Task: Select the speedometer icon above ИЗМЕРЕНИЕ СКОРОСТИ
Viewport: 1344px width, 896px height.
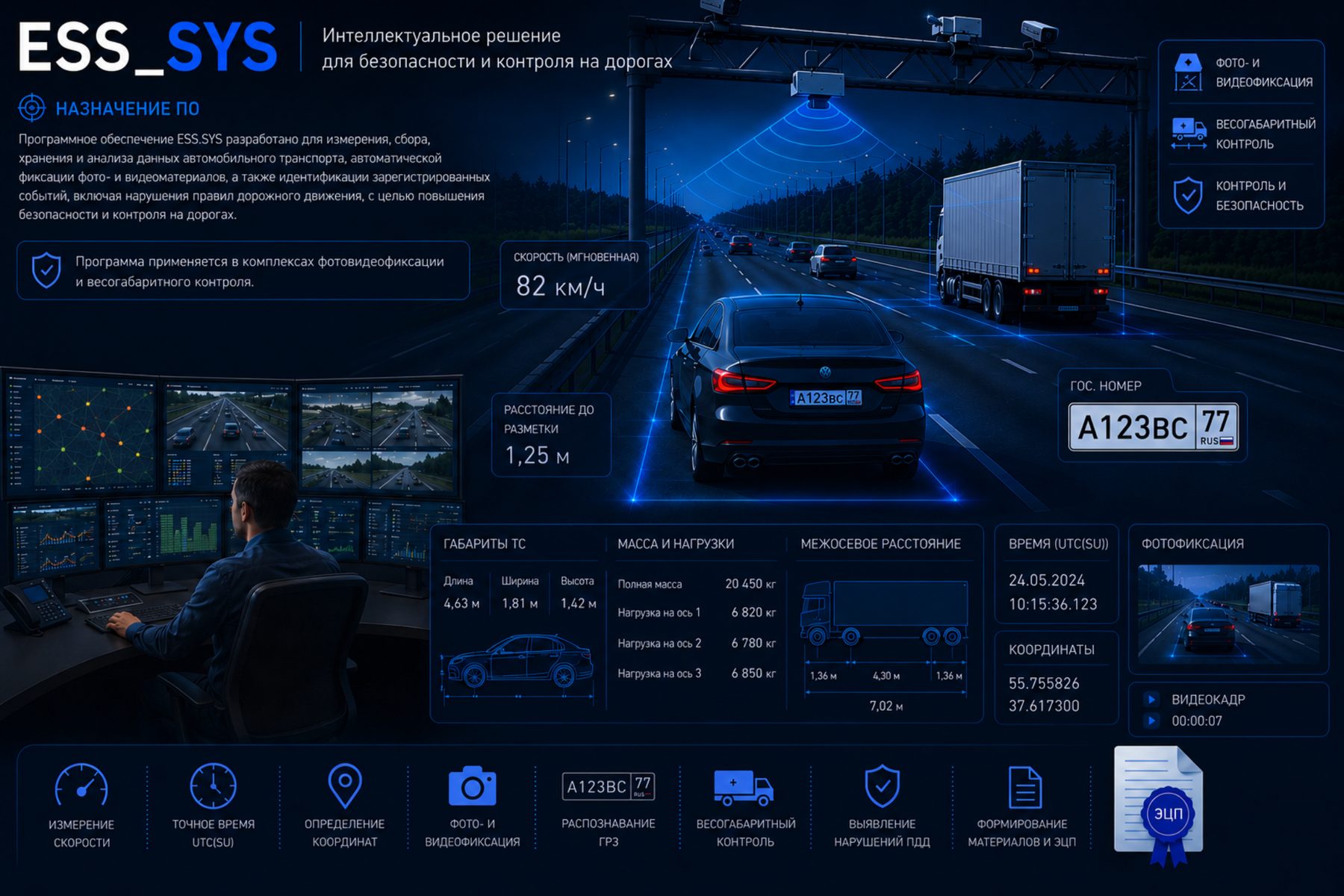Action: tap(81, 785)
